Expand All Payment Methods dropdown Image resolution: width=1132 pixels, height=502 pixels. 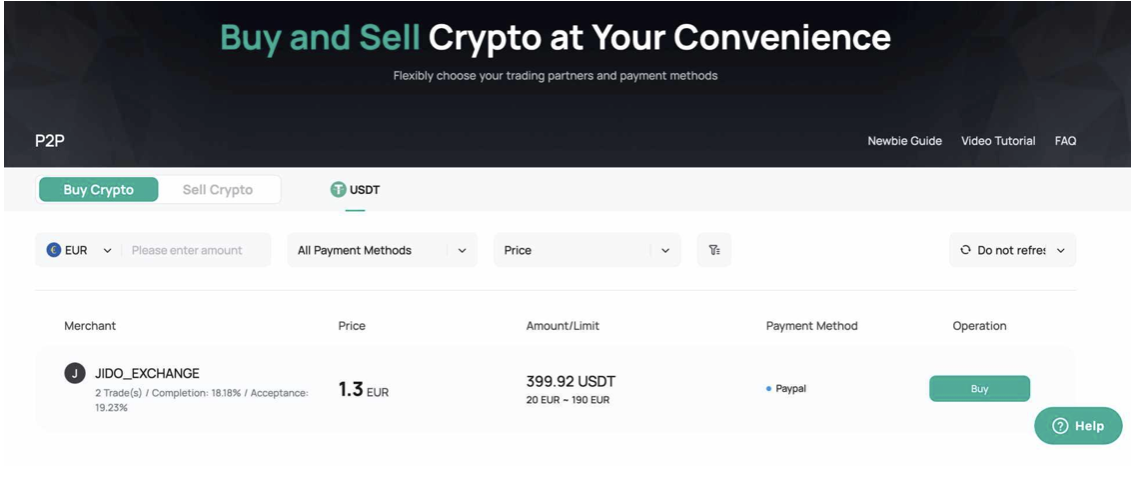(383, 250)
